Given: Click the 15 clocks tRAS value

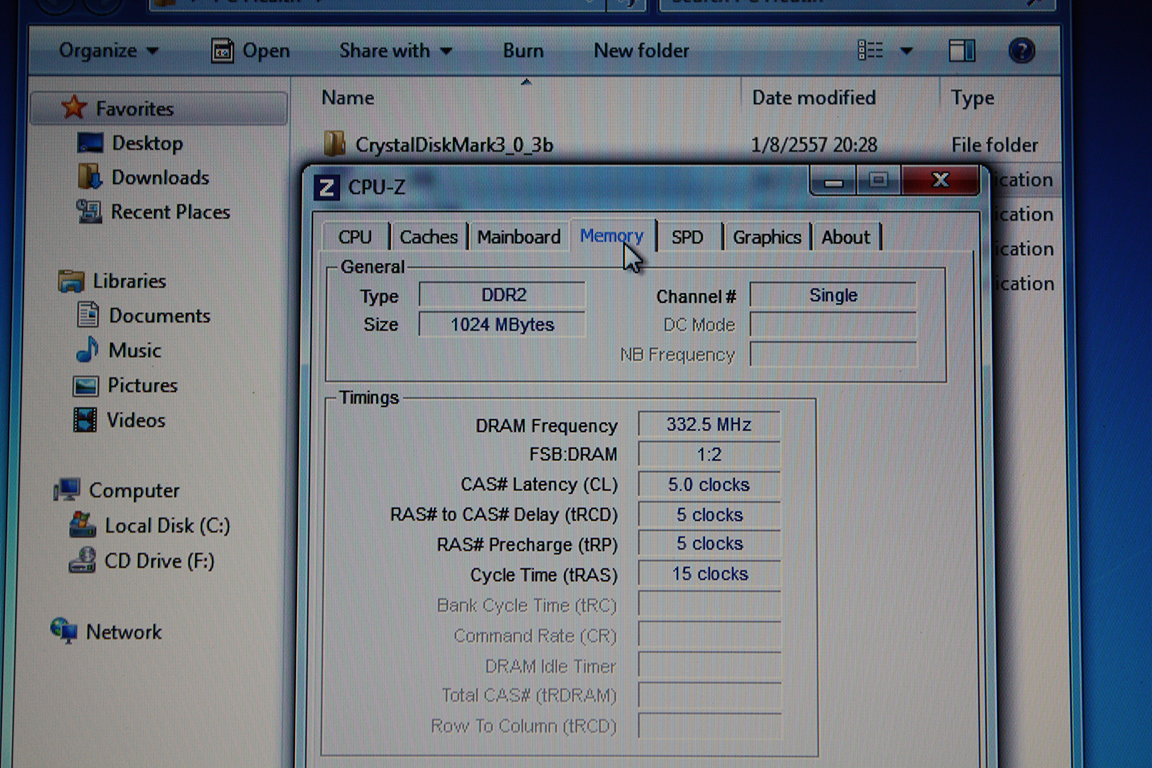Looking at the screenshot, I should (709, 574).
